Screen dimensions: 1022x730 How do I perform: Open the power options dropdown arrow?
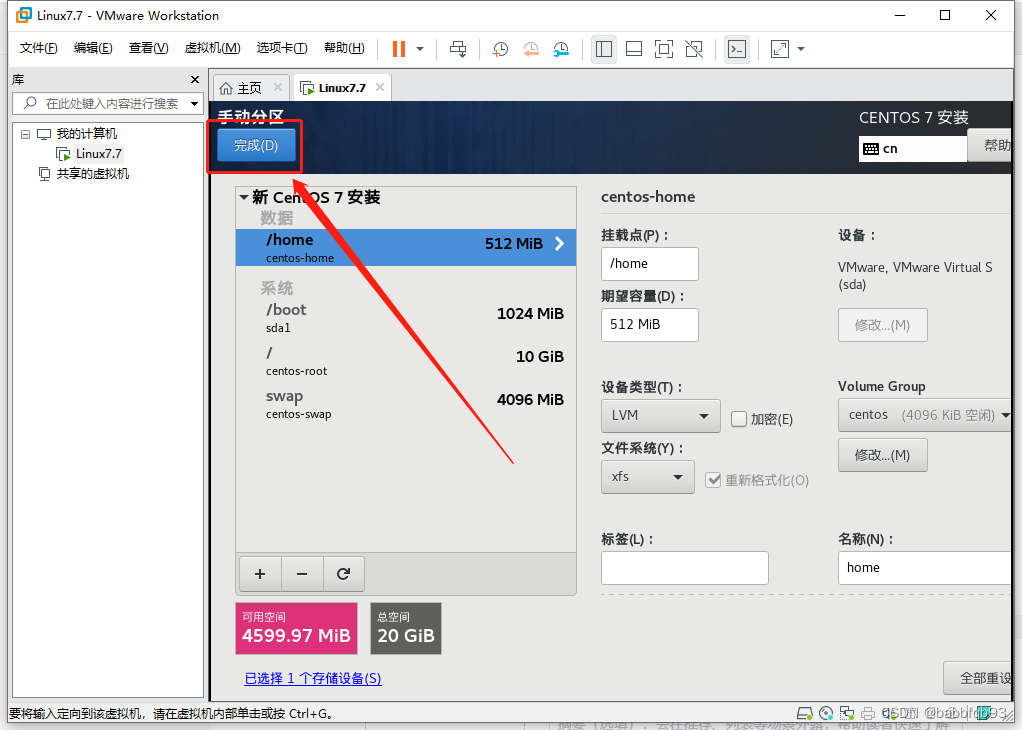click(420, 49)
